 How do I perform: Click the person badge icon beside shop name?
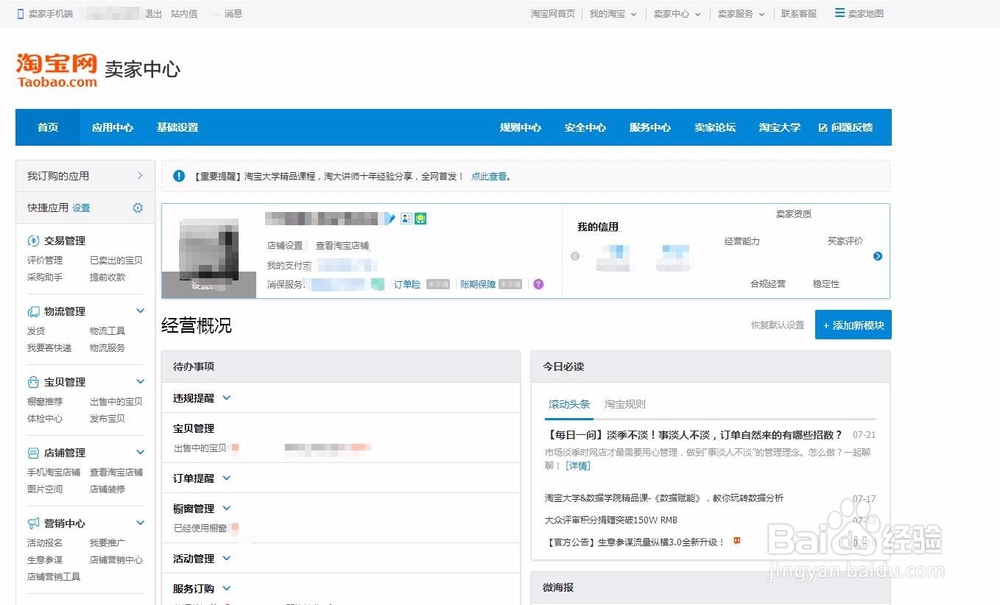coord(406,219)
